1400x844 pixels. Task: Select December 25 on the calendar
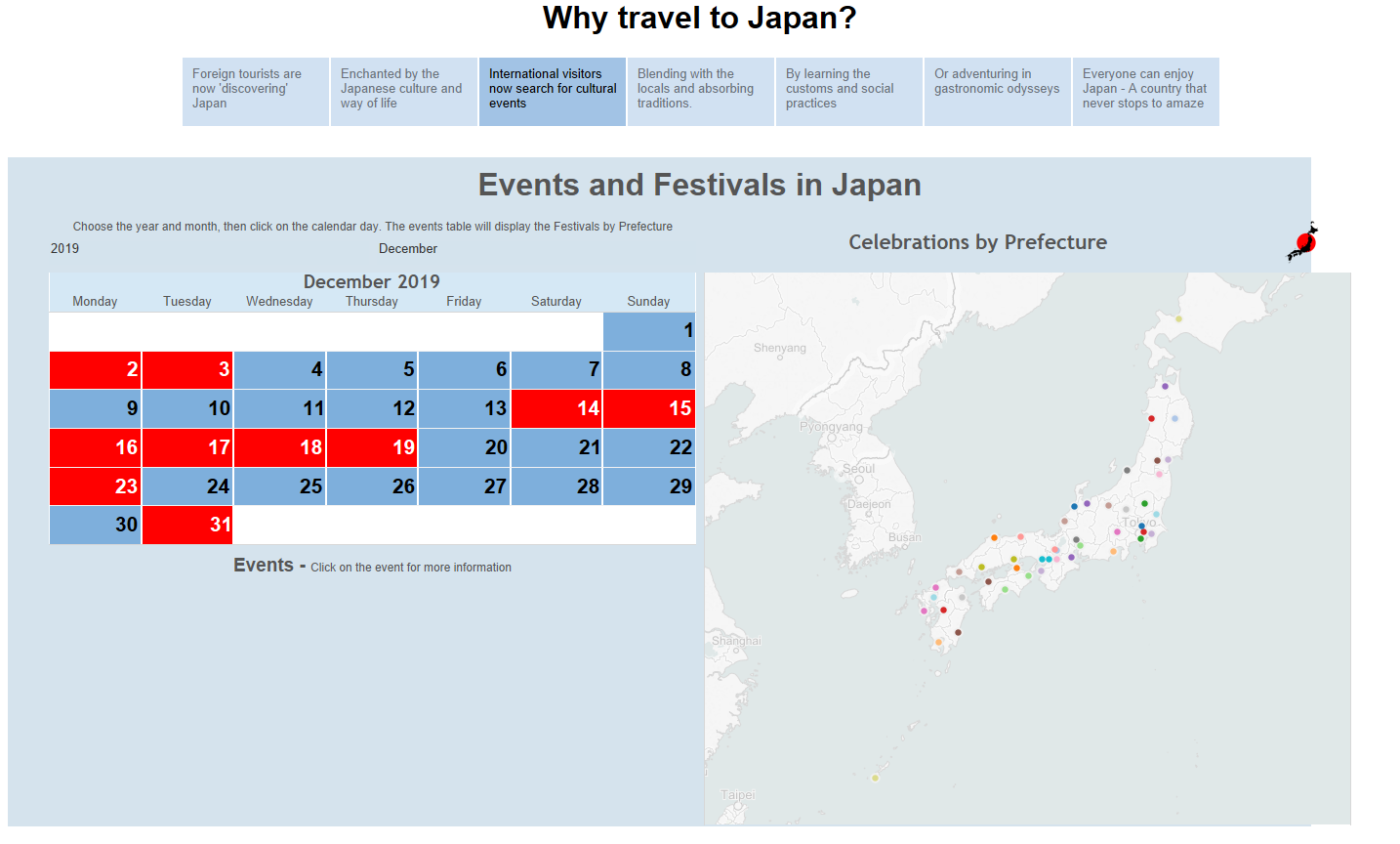[x=279, y=485]
